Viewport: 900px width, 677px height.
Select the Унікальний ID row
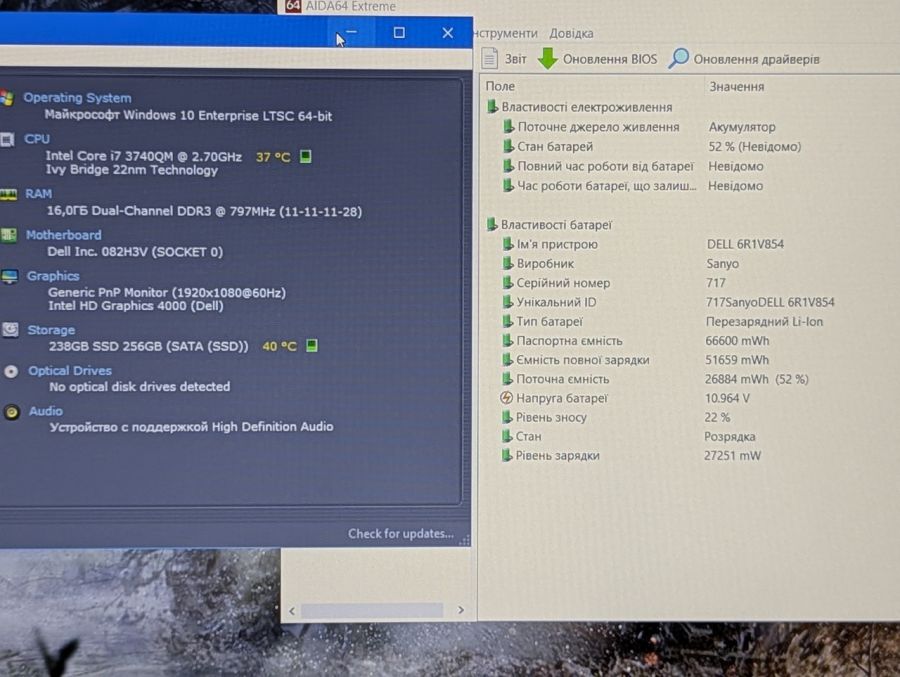[689, 302]
